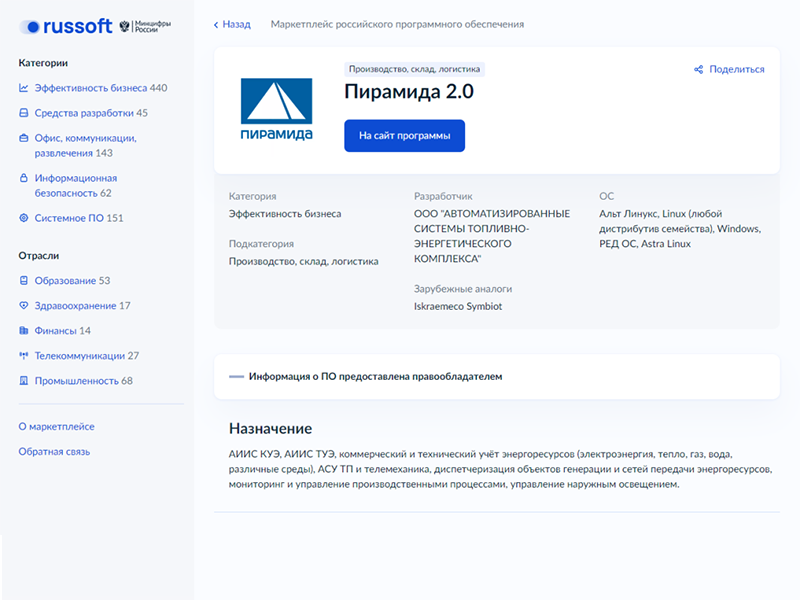The height and width of the screenshot is (600, 800).
Task: Click the Категории sidebar heading
Action: [x=43, y=63]
